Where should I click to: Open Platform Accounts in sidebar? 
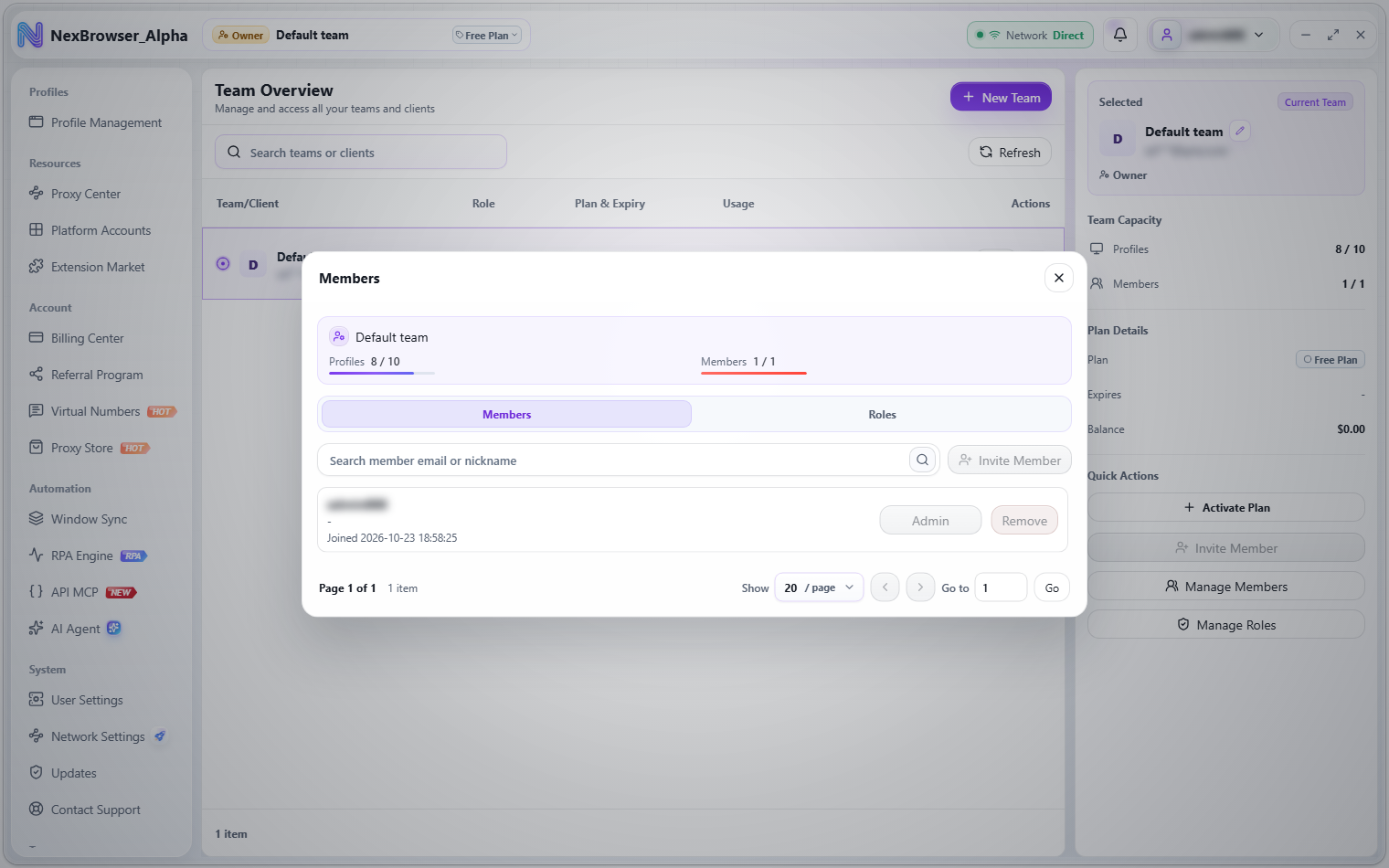(90, 230)
